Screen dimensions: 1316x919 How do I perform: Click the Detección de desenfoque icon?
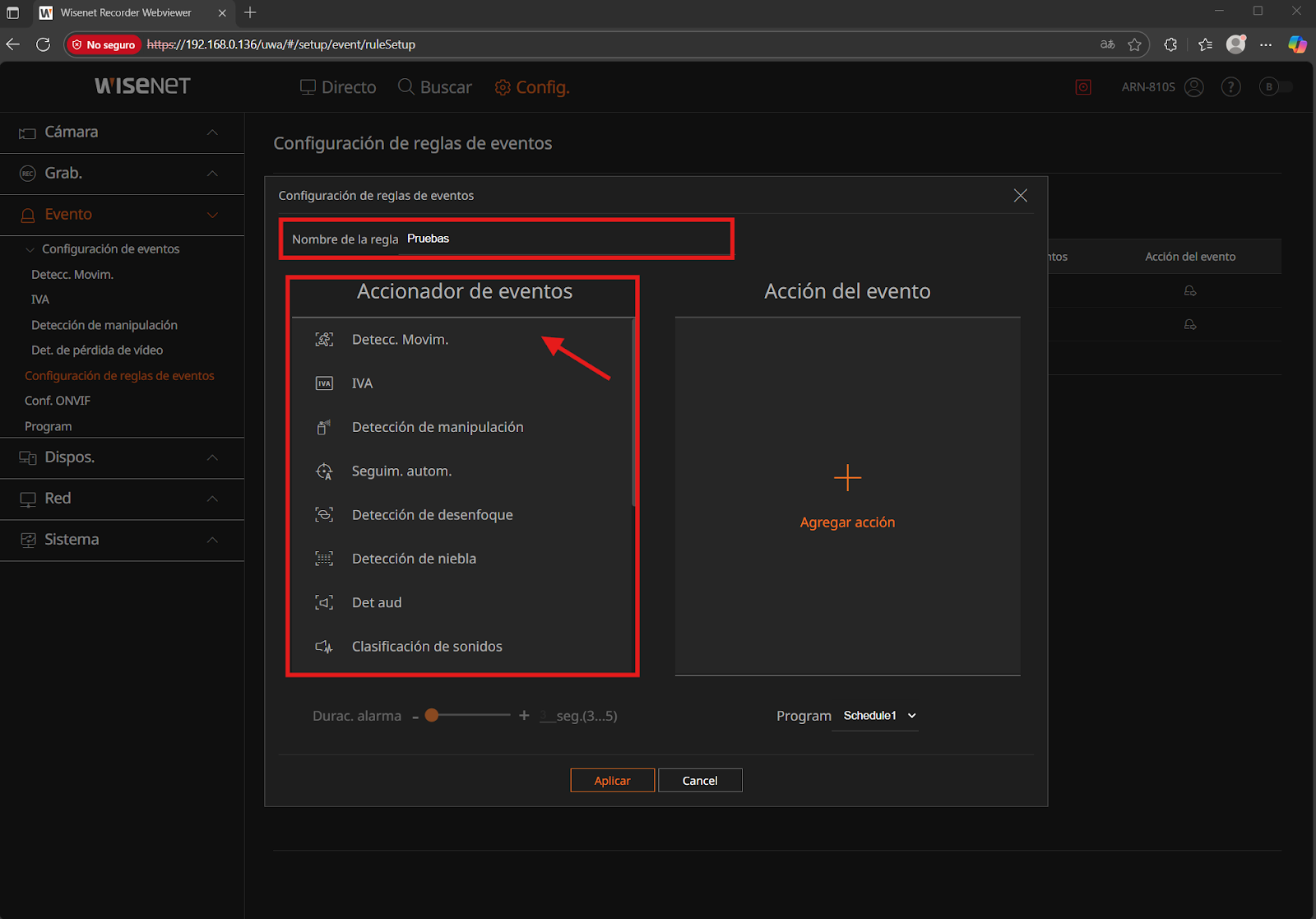[x=324, y=515]
